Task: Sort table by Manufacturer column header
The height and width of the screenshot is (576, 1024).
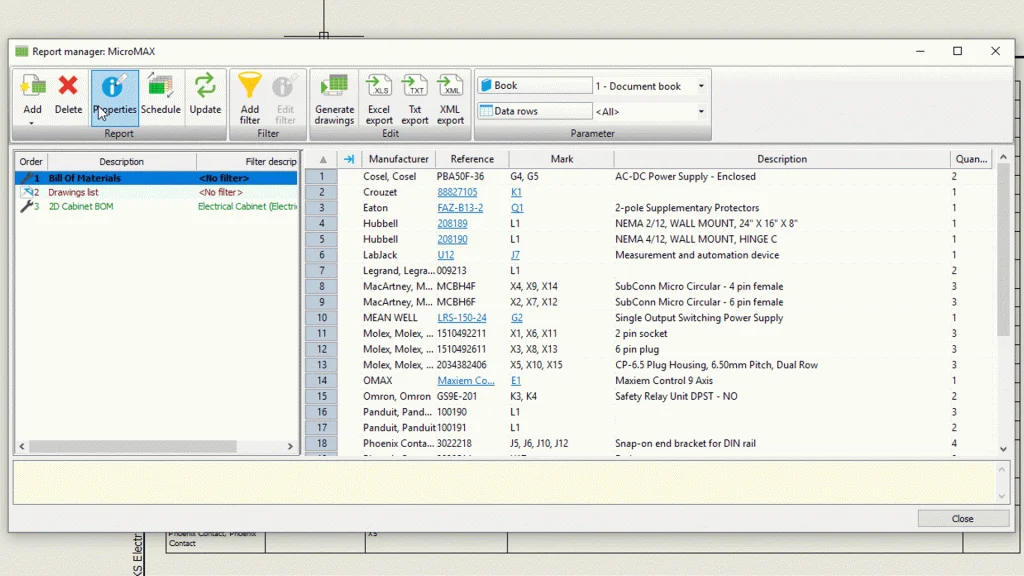Action: click(398, 159)
